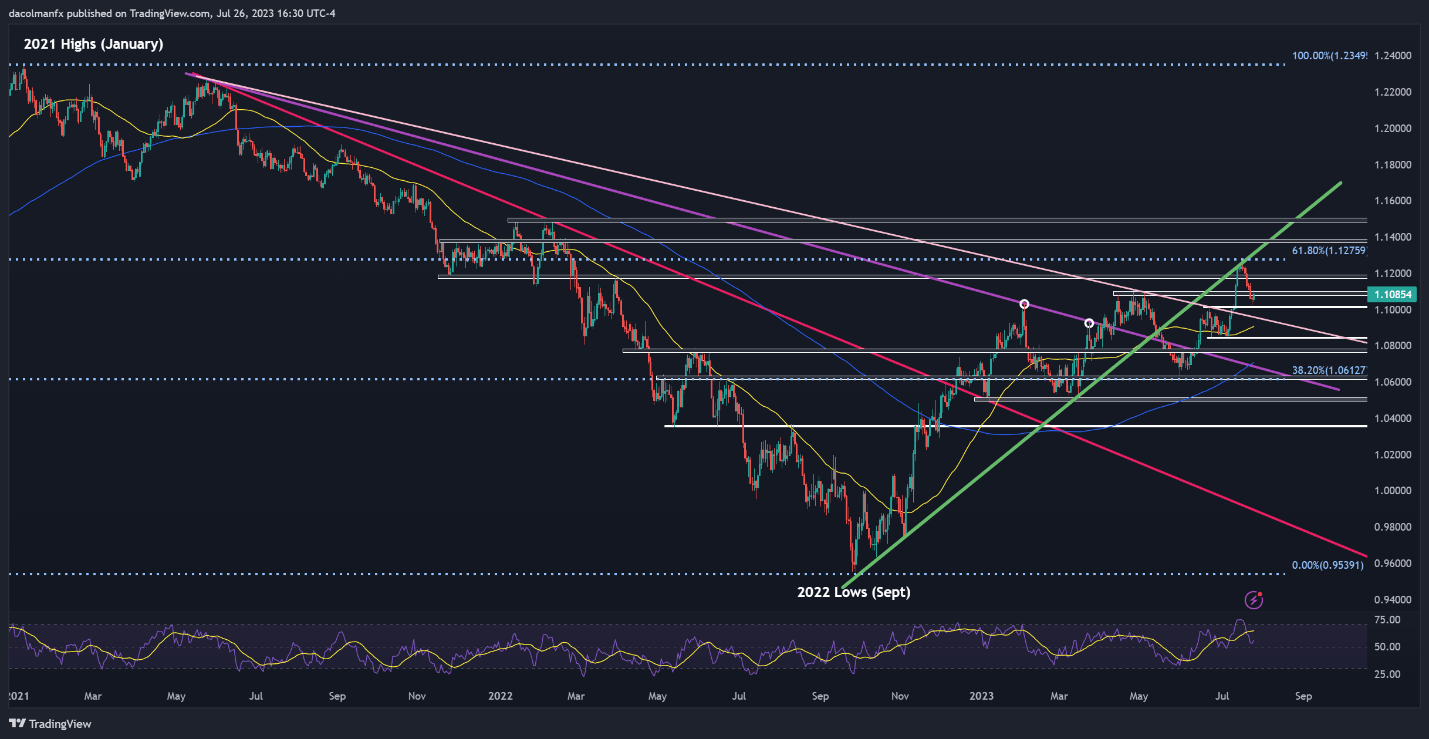Click the 0.94000 price axis label

(1395, 600)
